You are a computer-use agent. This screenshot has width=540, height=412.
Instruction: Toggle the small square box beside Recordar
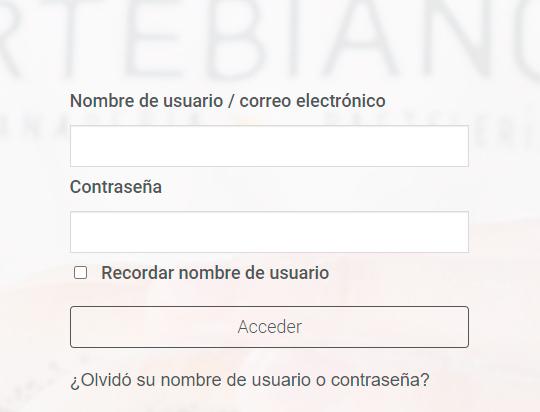(x=81, y=273)
